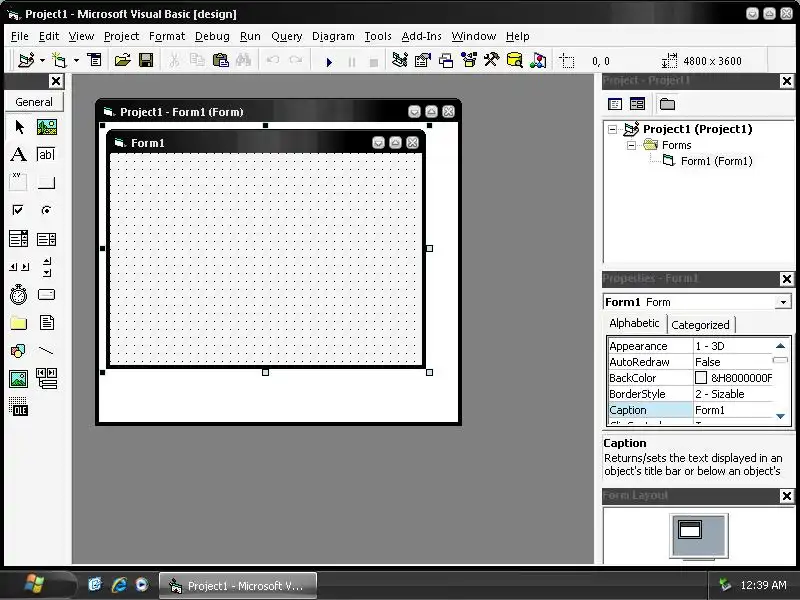The width and height of the screenshot is (800, 600).
Task: Open the Menu Editor from toolbar
Action: 94,60
